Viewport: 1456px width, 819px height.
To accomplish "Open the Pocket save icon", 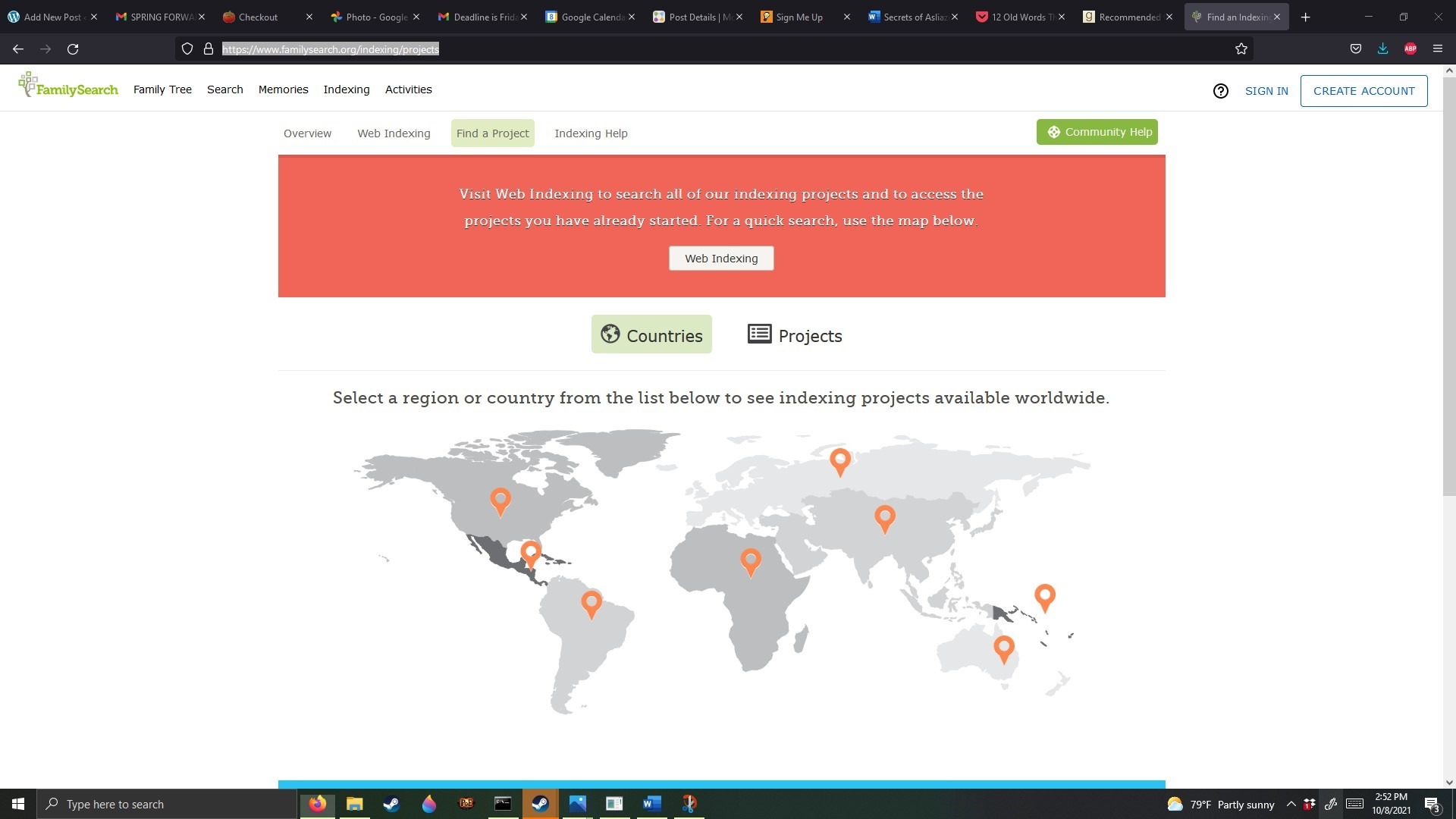I will pyautogui.click(x=1355, y=49).
